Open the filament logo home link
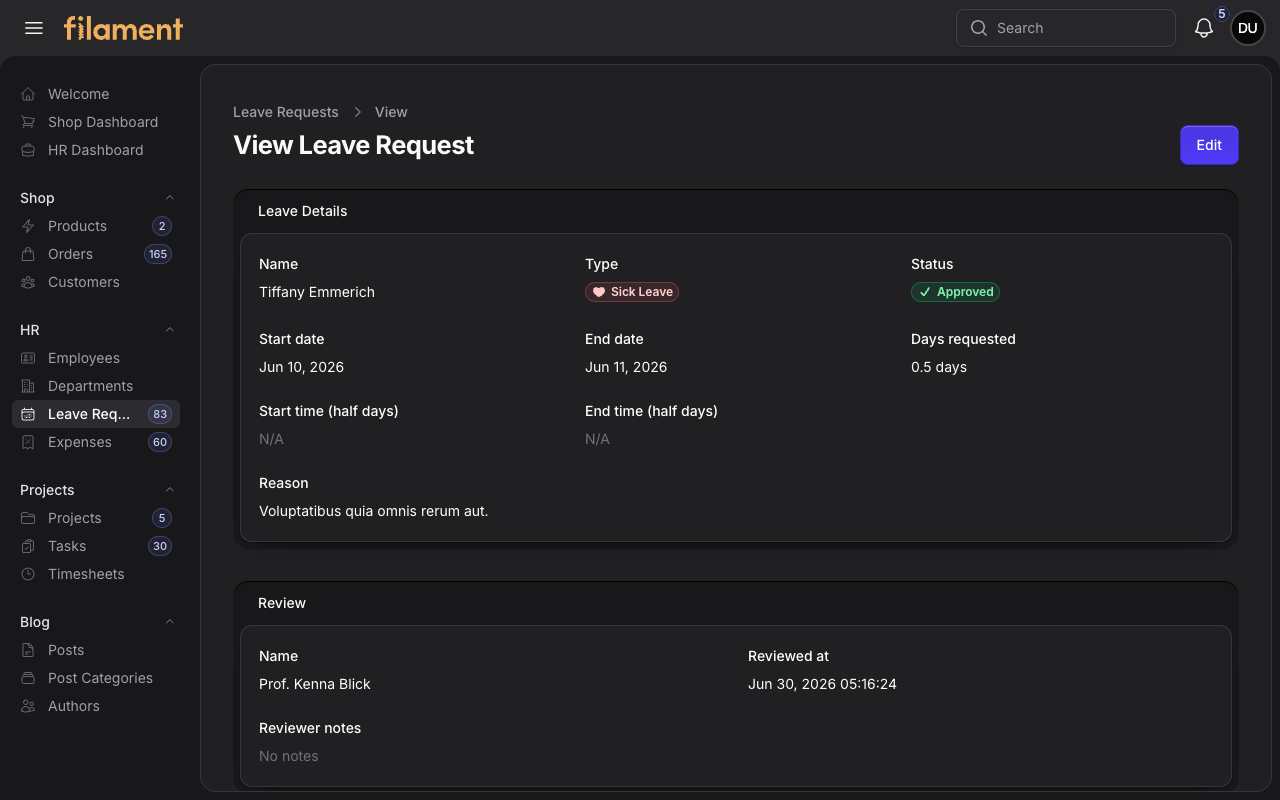Screen dimensions: 1280x800 coord(124,28)
